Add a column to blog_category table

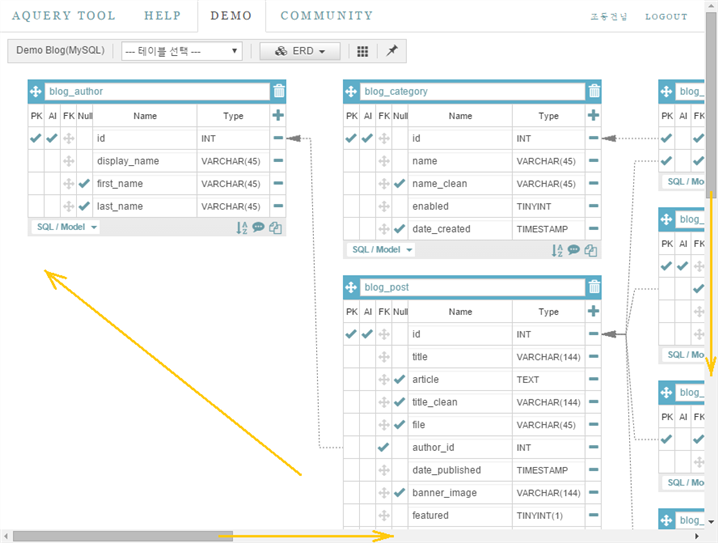(594, 116)
